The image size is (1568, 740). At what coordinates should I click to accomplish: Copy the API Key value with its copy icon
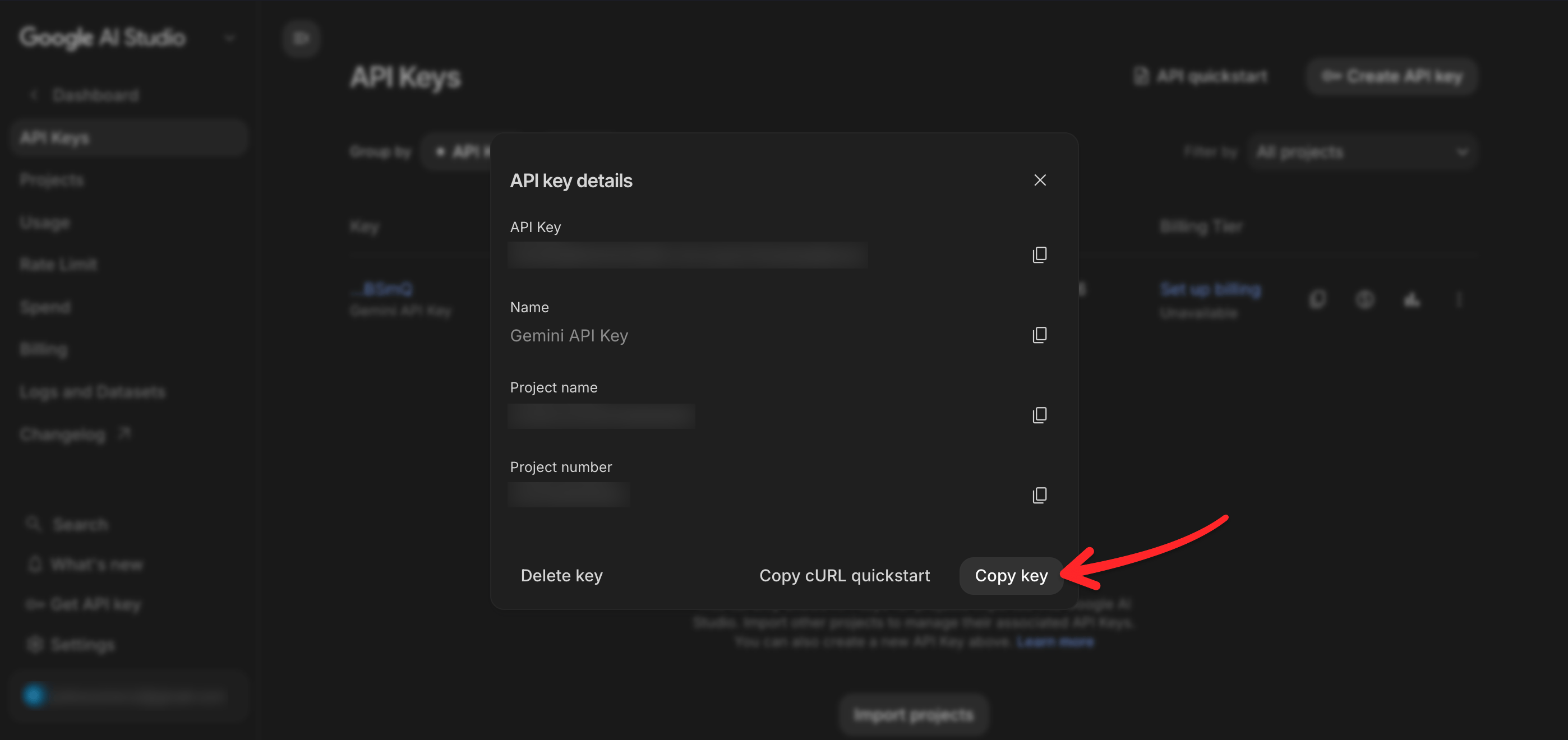1040,255
